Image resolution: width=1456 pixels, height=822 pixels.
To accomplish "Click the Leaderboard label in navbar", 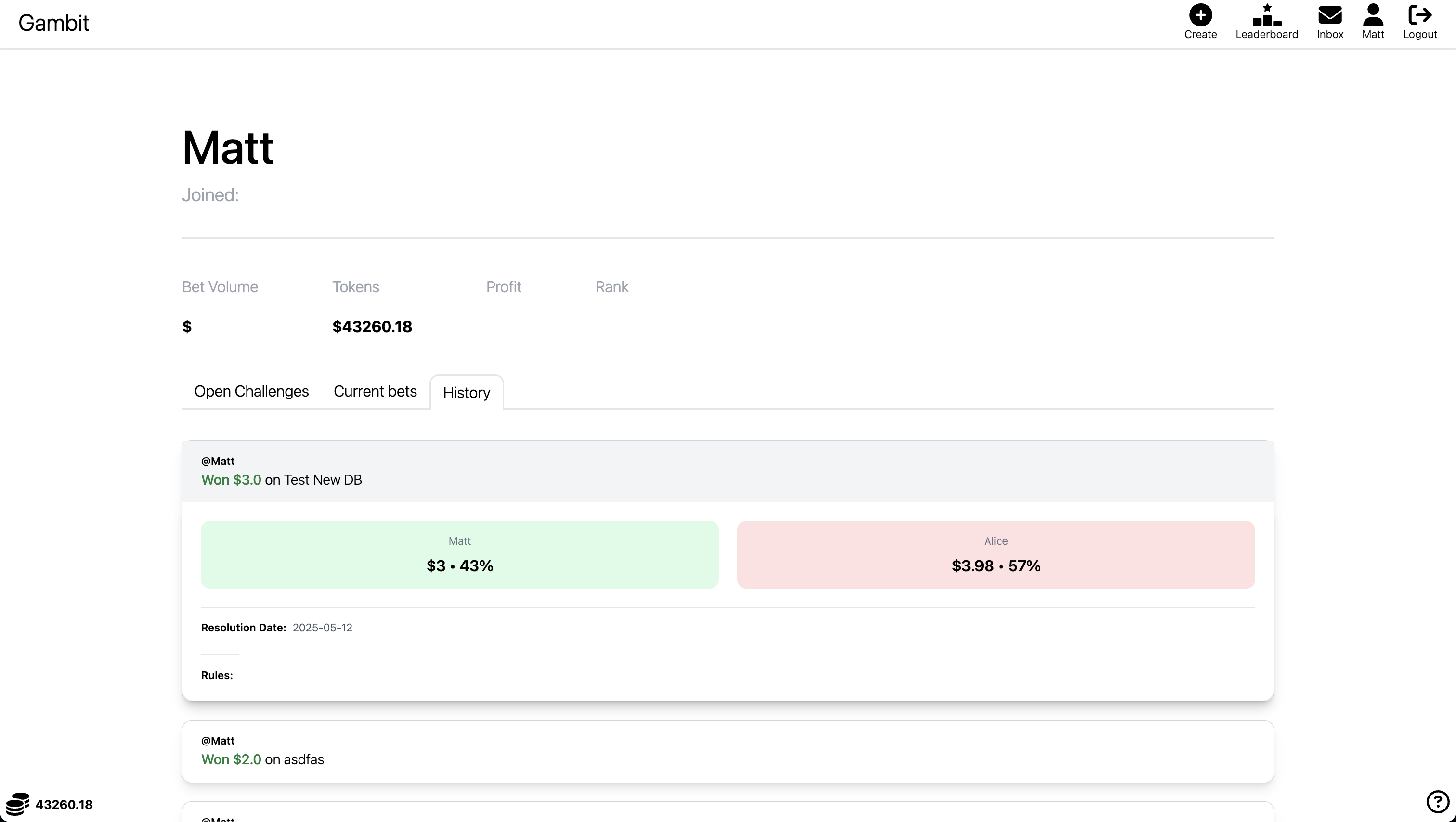I will point(1266,35).
